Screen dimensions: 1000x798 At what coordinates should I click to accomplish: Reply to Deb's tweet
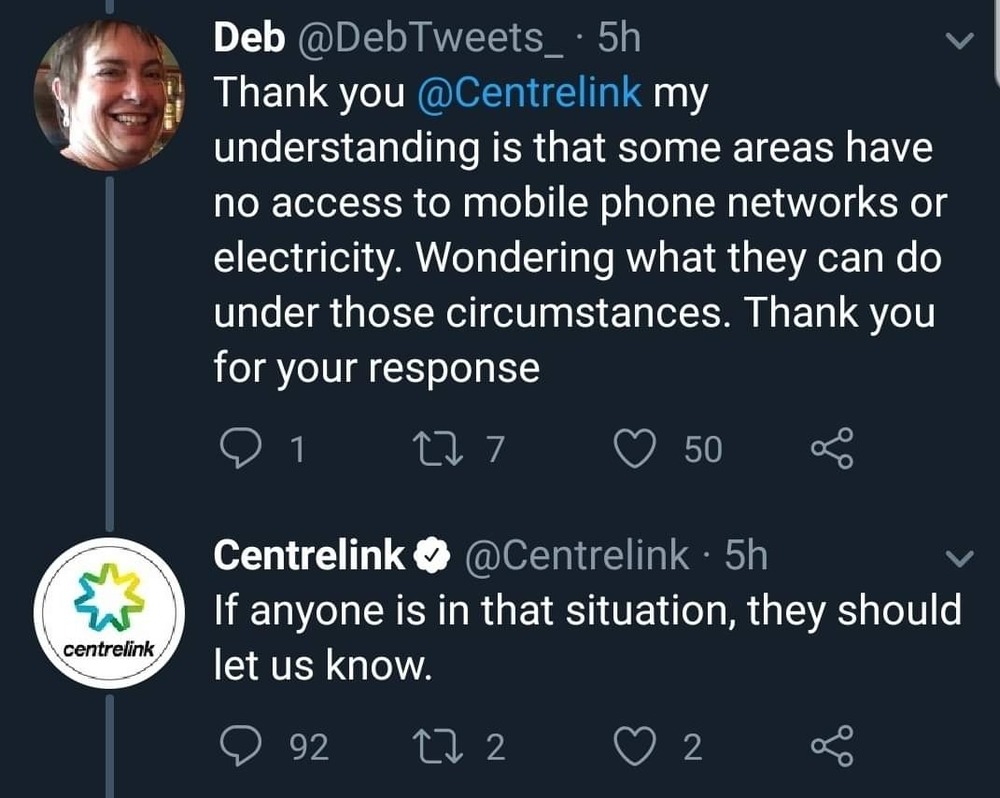238,449
